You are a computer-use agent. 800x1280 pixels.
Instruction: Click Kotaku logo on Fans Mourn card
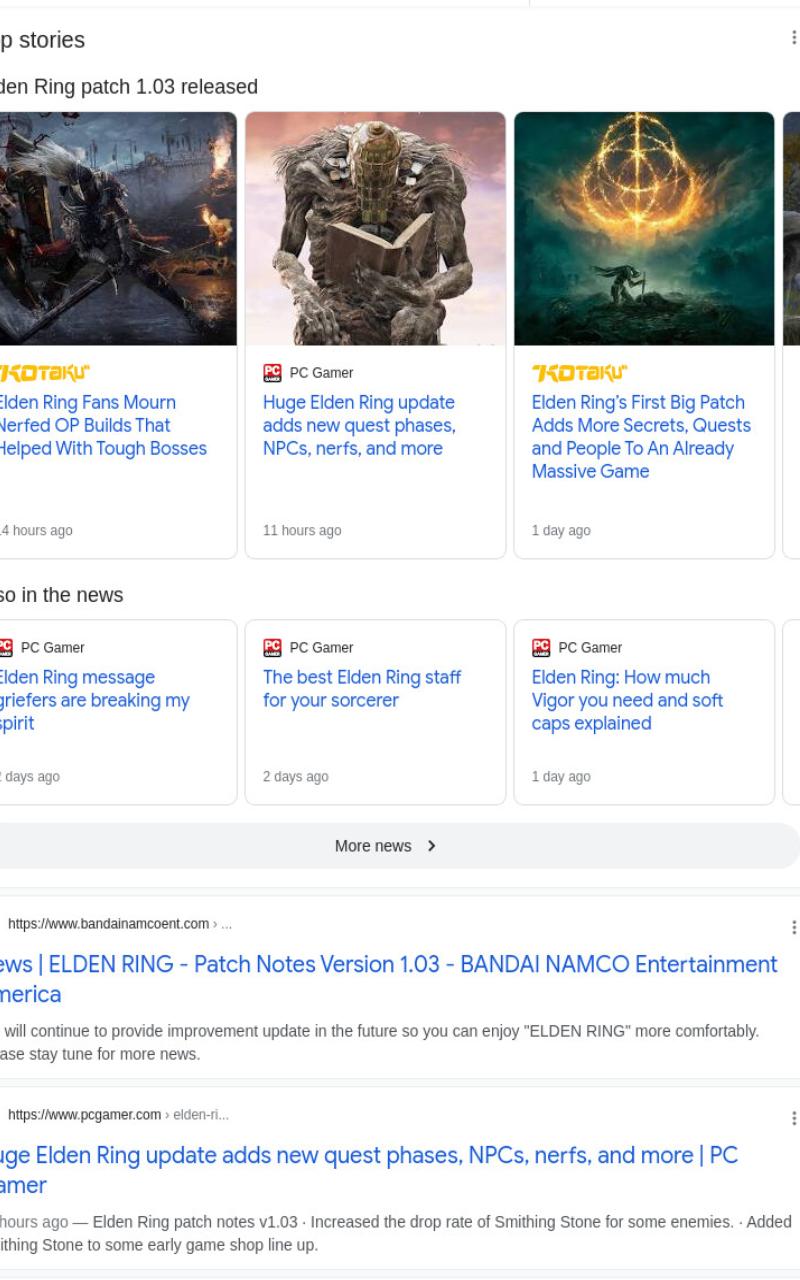pos(44,373)
